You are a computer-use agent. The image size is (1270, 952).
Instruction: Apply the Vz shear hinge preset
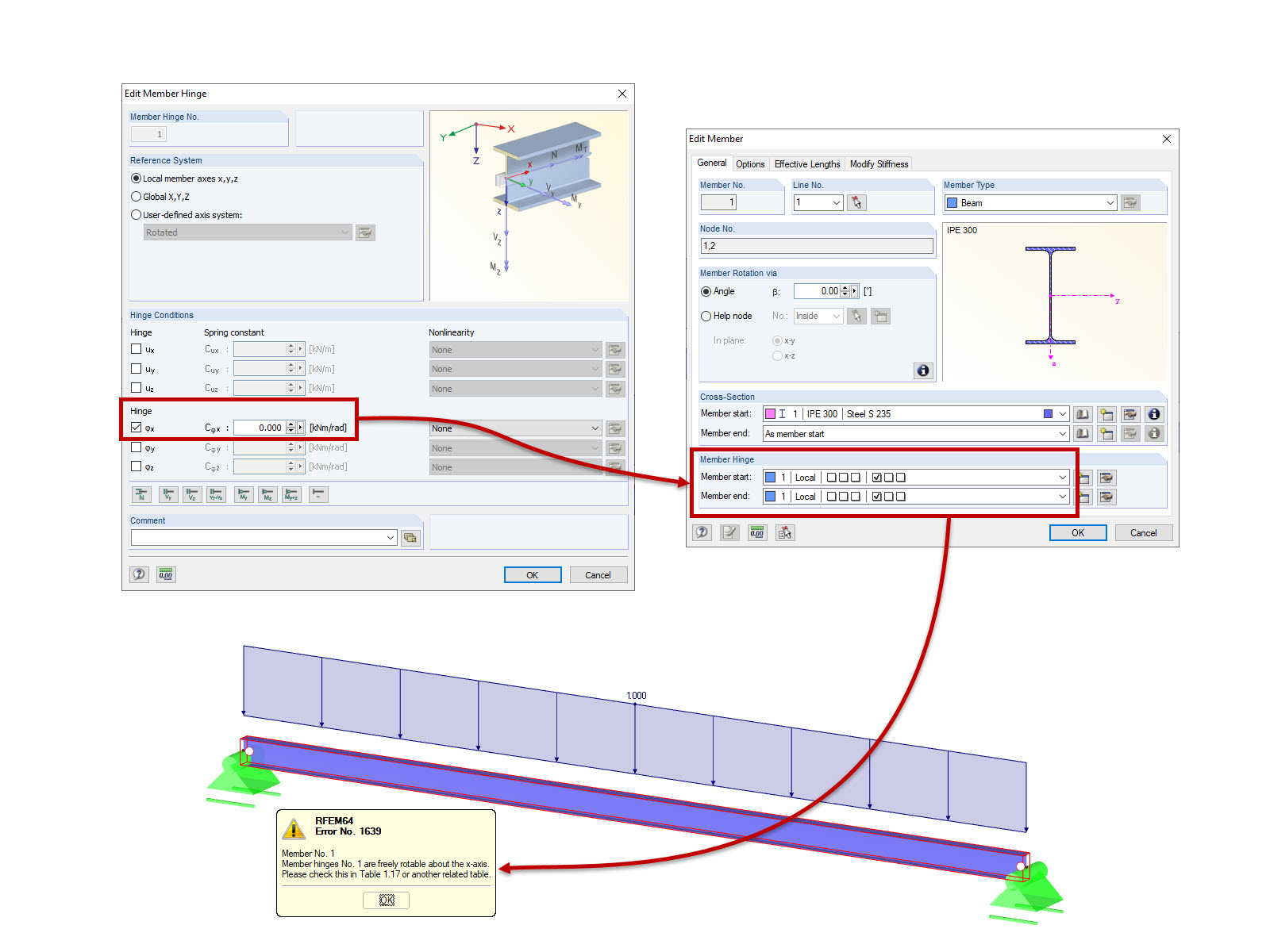click(x=191, y=494)
